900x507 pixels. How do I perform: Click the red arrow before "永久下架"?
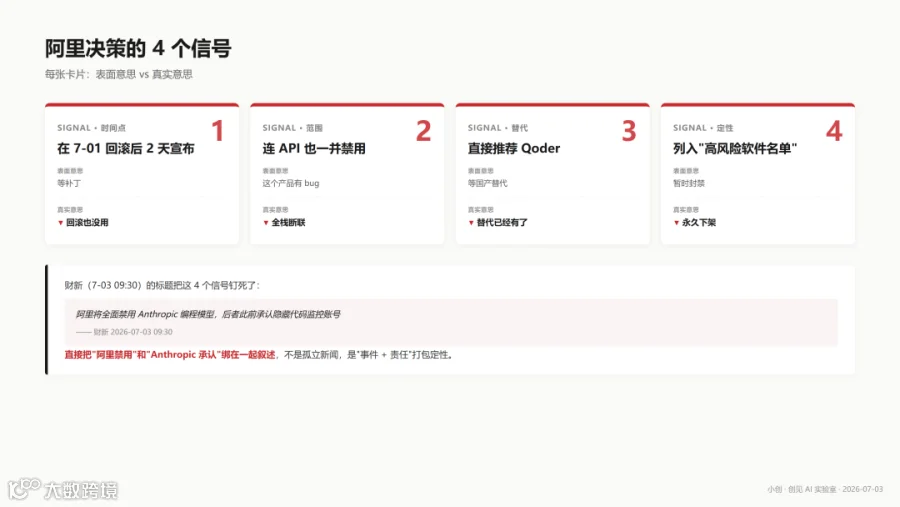pyautogui.click(x=676, y=222)
